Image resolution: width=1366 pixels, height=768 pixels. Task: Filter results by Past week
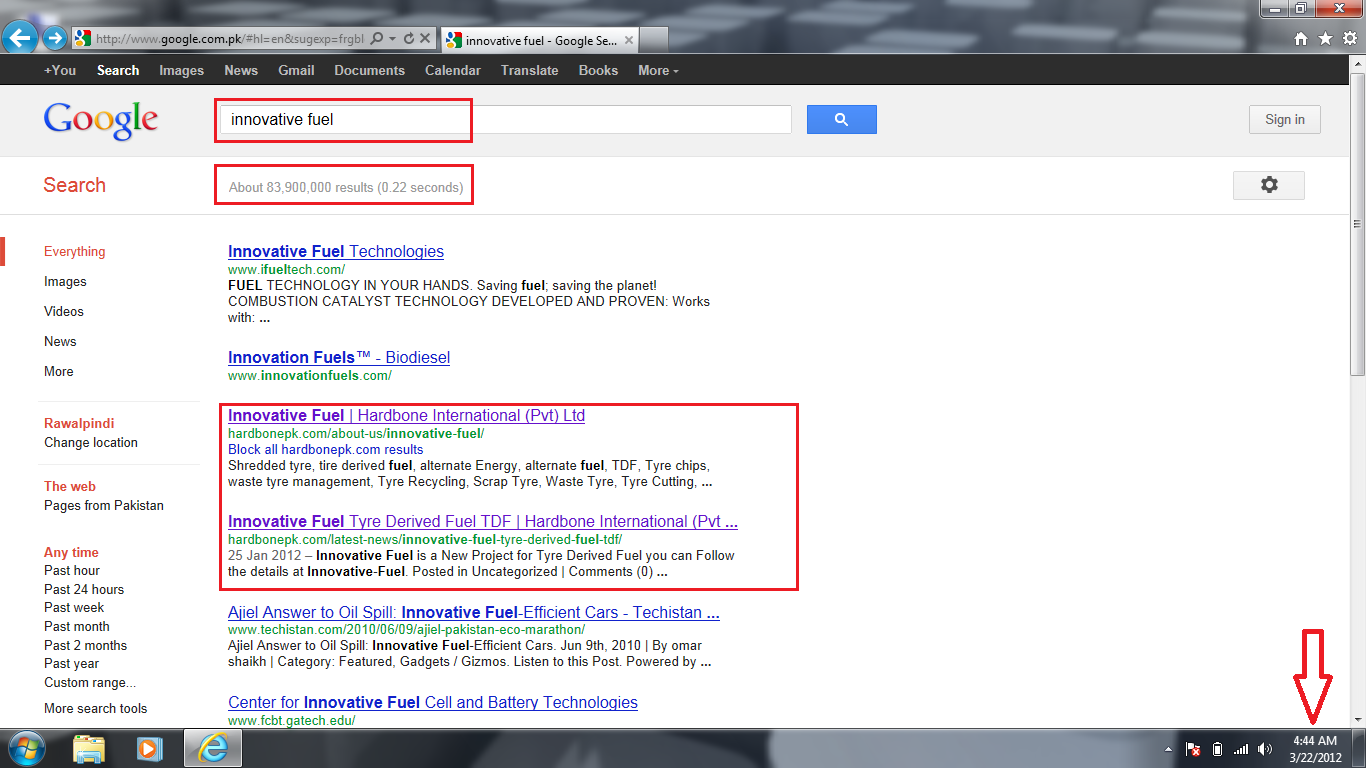[74, 607]
